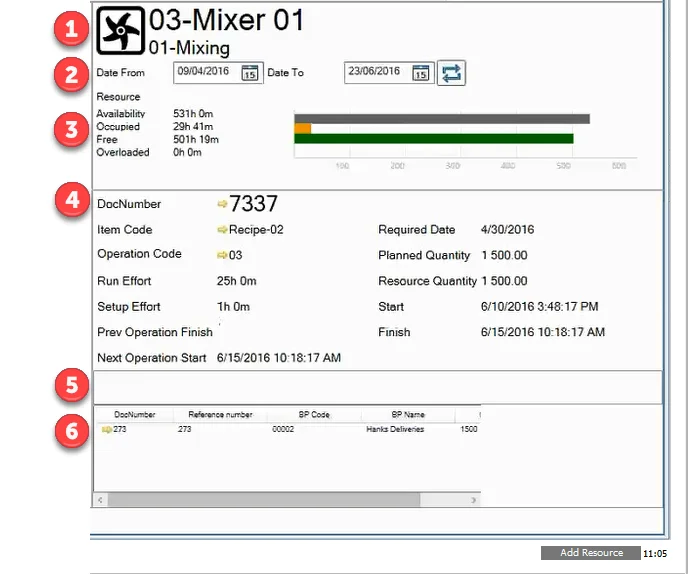Click the Operation Code 03 link arrow
Viewport: 688px width, 574px height.
(222, 255)
